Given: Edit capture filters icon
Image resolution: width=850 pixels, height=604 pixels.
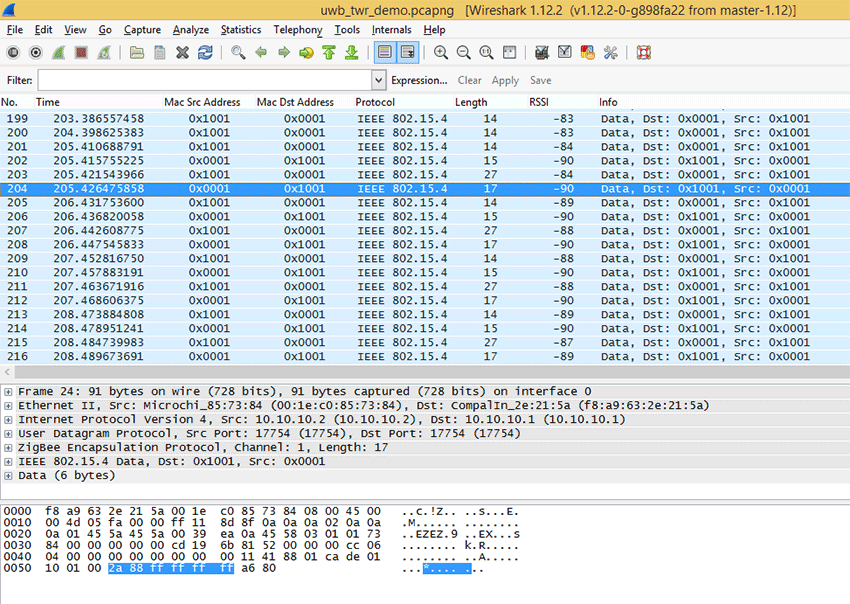Looking at the screenshot, I should pyautogui.click(x=542, y=53).
